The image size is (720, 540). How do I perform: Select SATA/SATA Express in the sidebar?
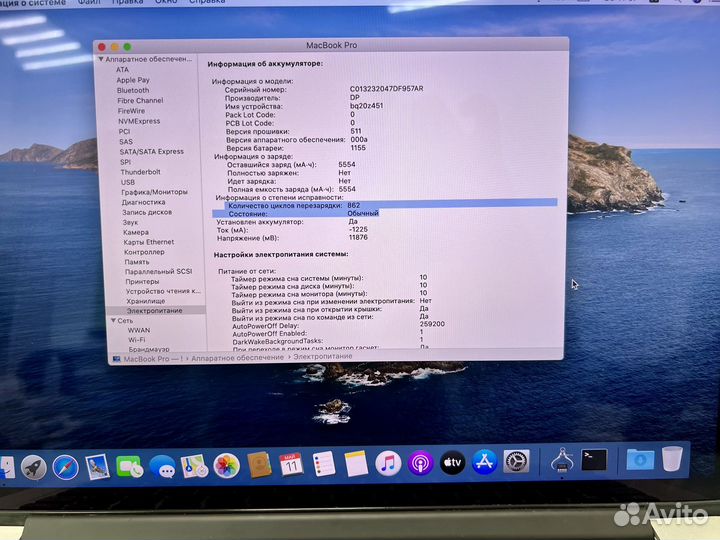152,152
